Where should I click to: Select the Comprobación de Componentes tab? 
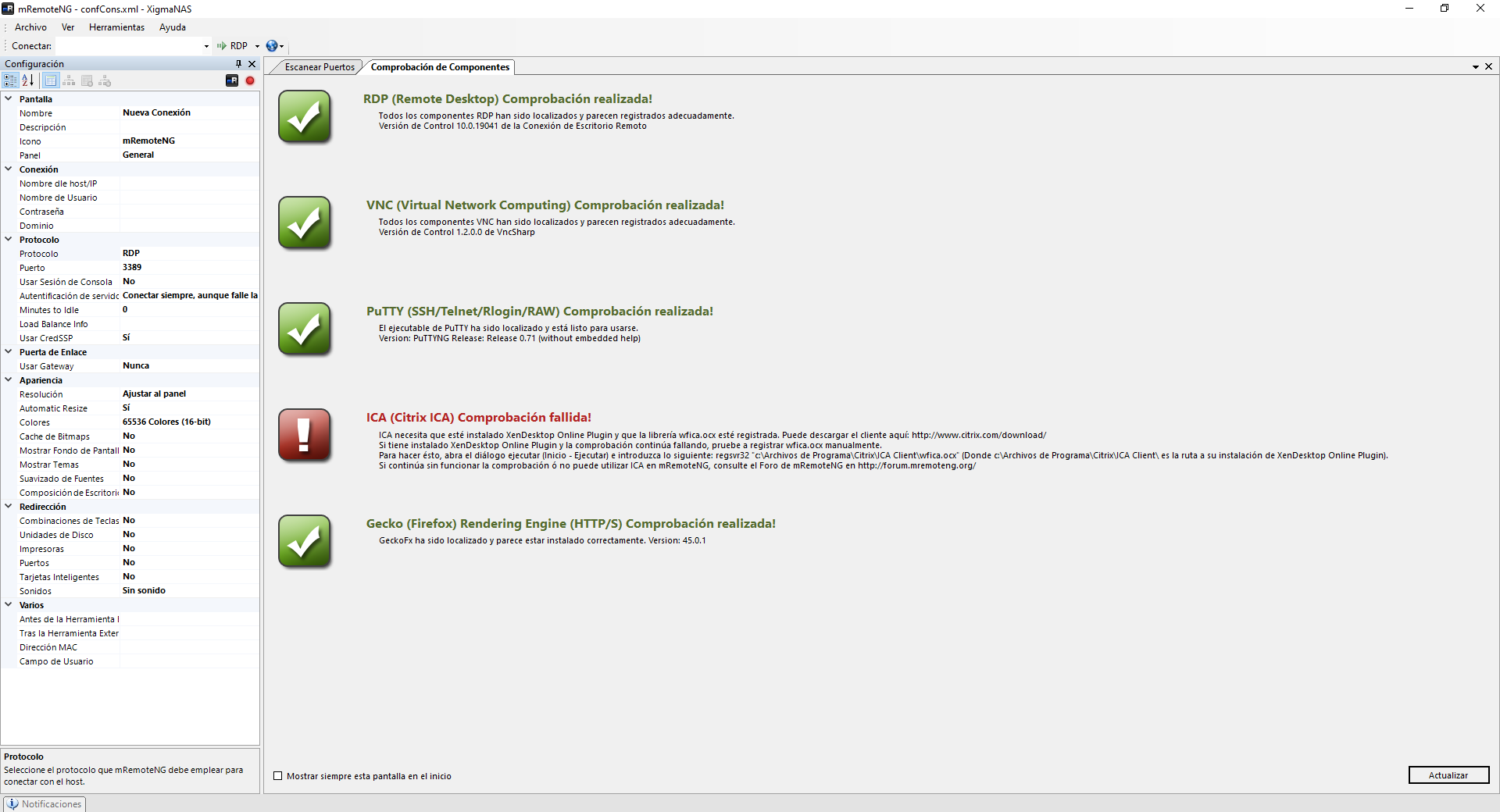tap(440, 67)
